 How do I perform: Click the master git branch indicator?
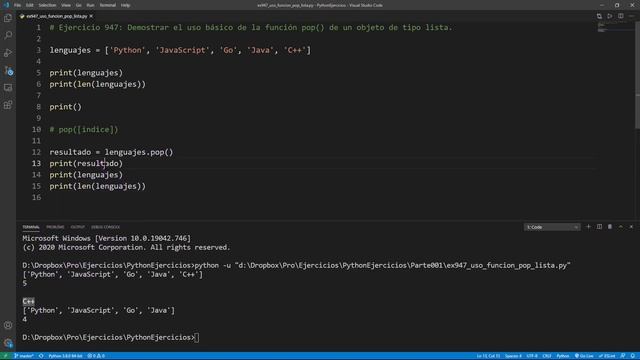coord(23,356)
